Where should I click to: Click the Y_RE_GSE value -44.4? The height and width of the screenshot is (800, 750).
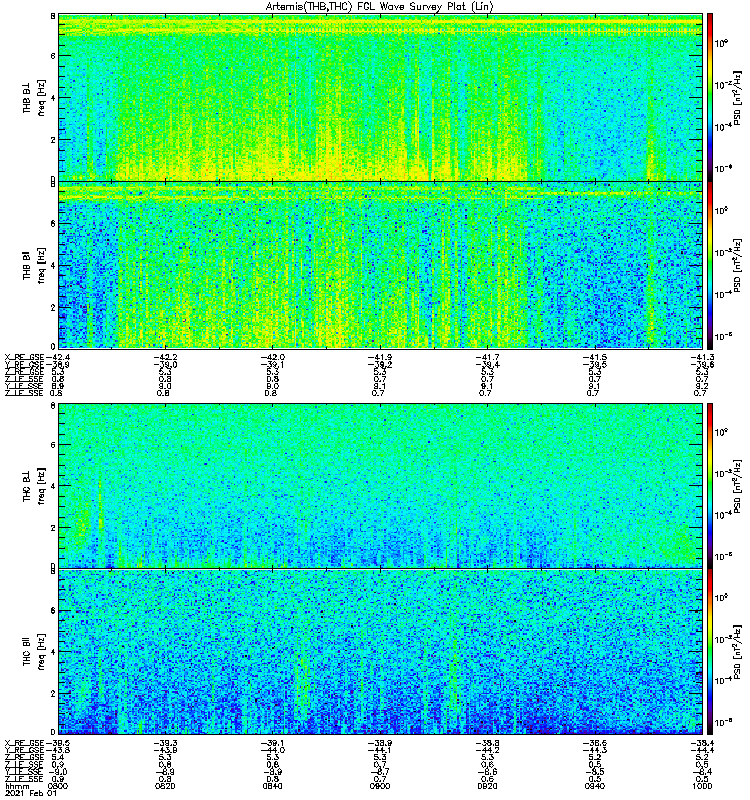pyautogui.click(x=702, y=750)
